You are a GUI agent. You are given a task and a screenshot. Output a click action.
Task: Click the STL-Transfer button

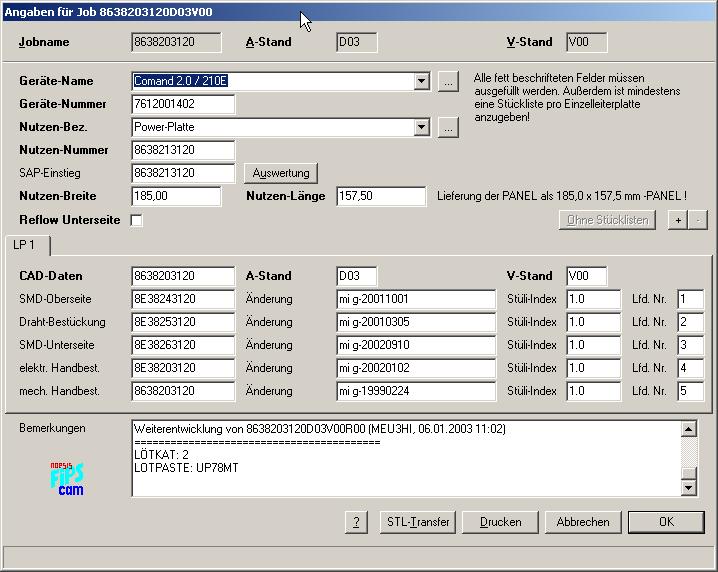(418, 522)
